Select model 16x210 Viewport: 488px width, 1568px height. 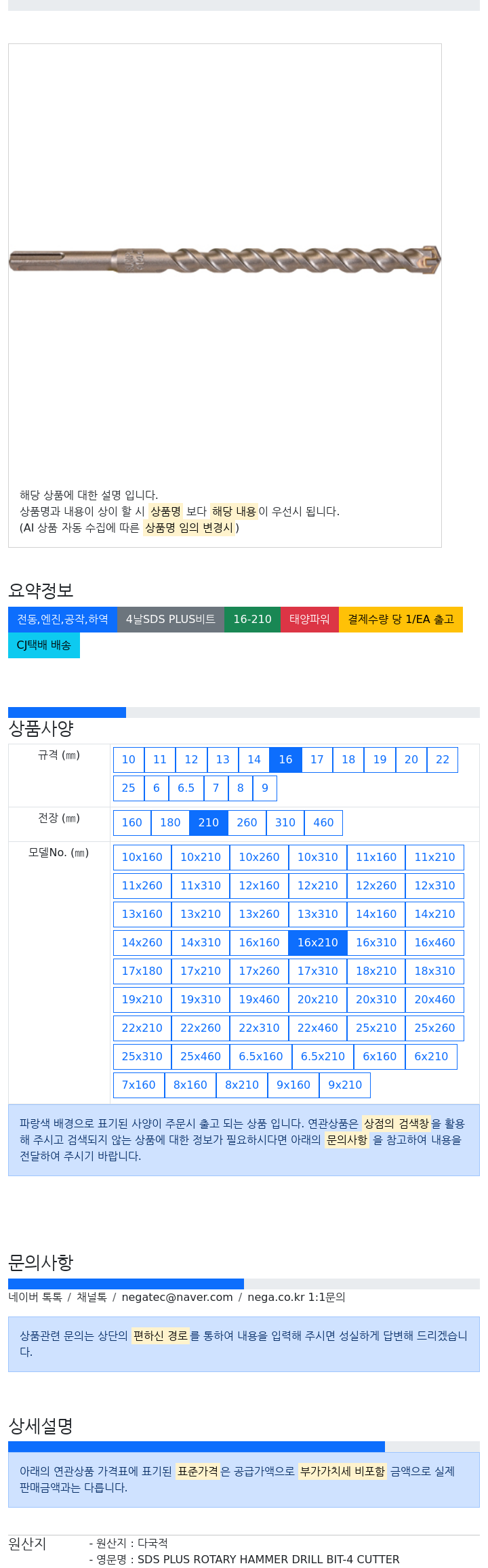click(x=318, y=942)
